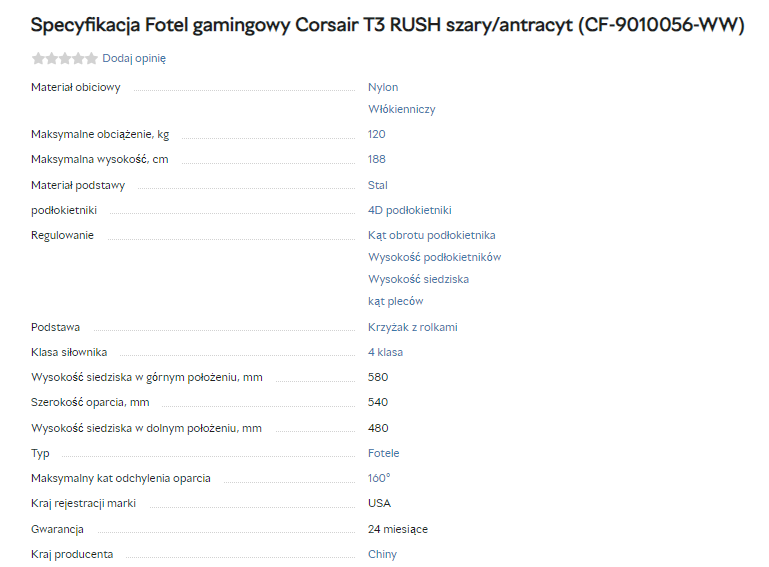This screenshot has width=769, height=567.
Task: Click 'Wysokość siedziska w górnym położeniu, mm' label
Action: [146, 377]
